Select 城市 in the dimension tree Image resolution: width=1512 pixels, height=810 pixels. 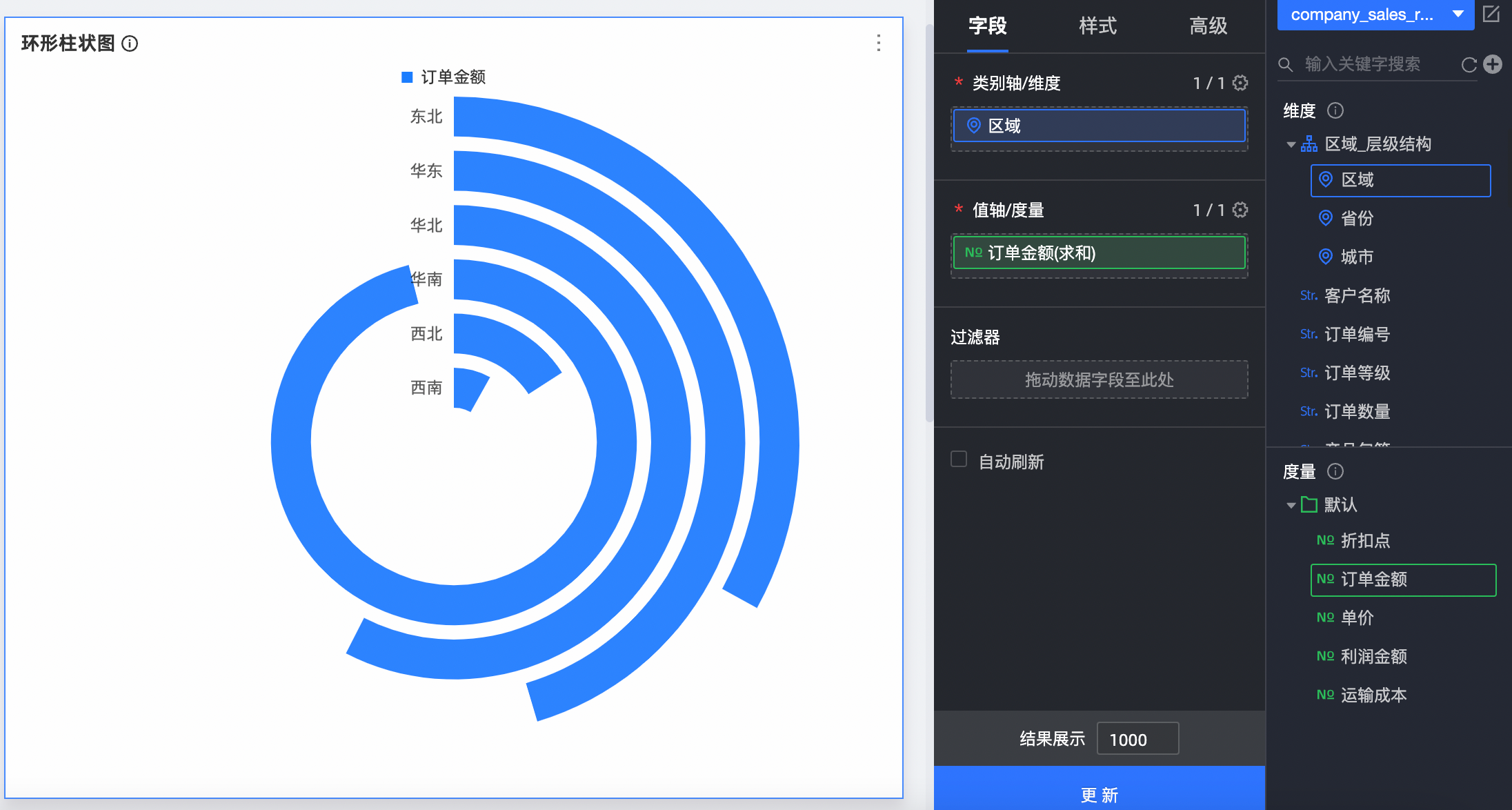pyautogui.click(x=1357, y=257)
